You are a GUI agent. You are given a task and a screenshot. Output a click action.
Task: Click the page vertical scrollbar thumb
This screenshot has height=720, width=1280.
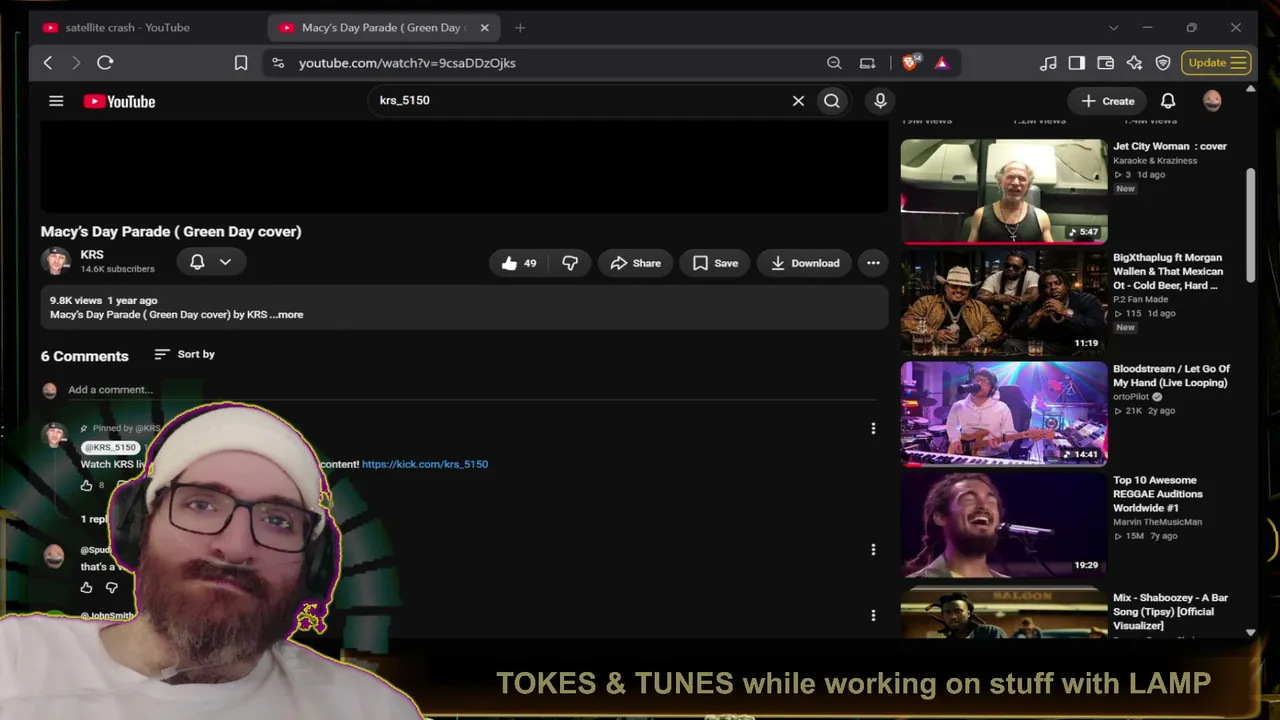coord(1251,225)
